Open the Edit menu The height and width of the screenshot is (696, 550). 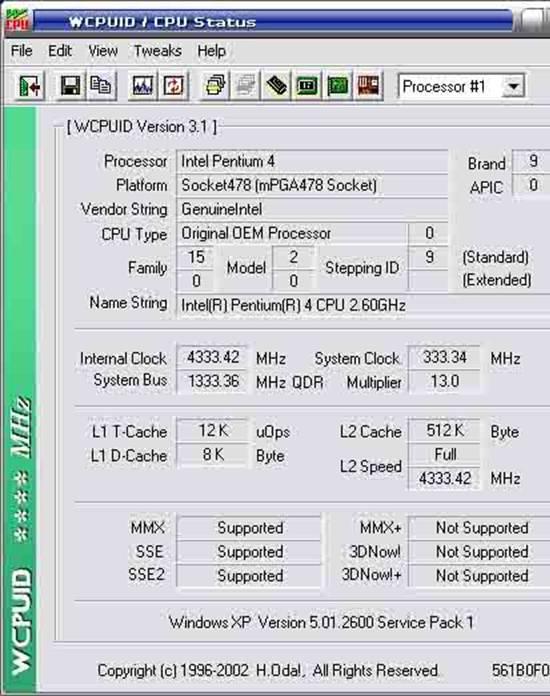(59, 51)
